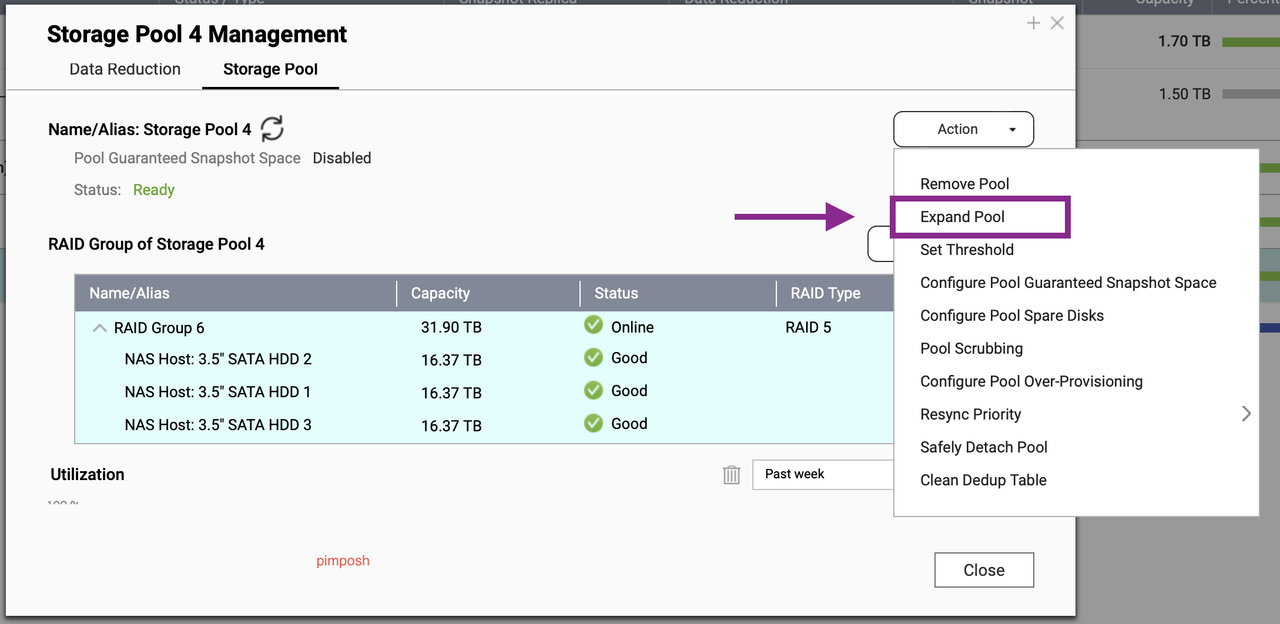The width and height of the screenshot is (1280, 624).
Task: Click the 1.50 TB gray usage bar
Action: coord(1251,94)
